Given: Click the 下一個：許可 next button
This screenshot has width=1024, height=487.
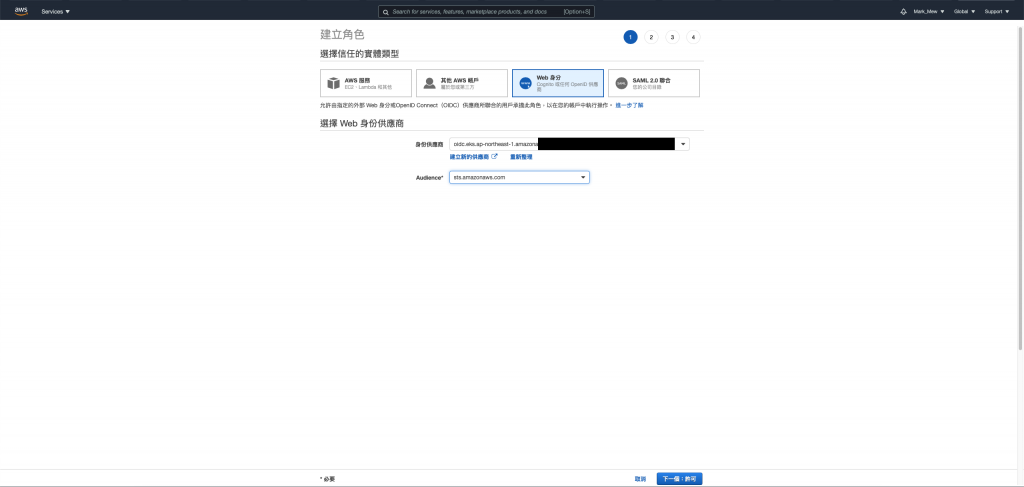Looking at the screenshot, I should pos(679,479).
